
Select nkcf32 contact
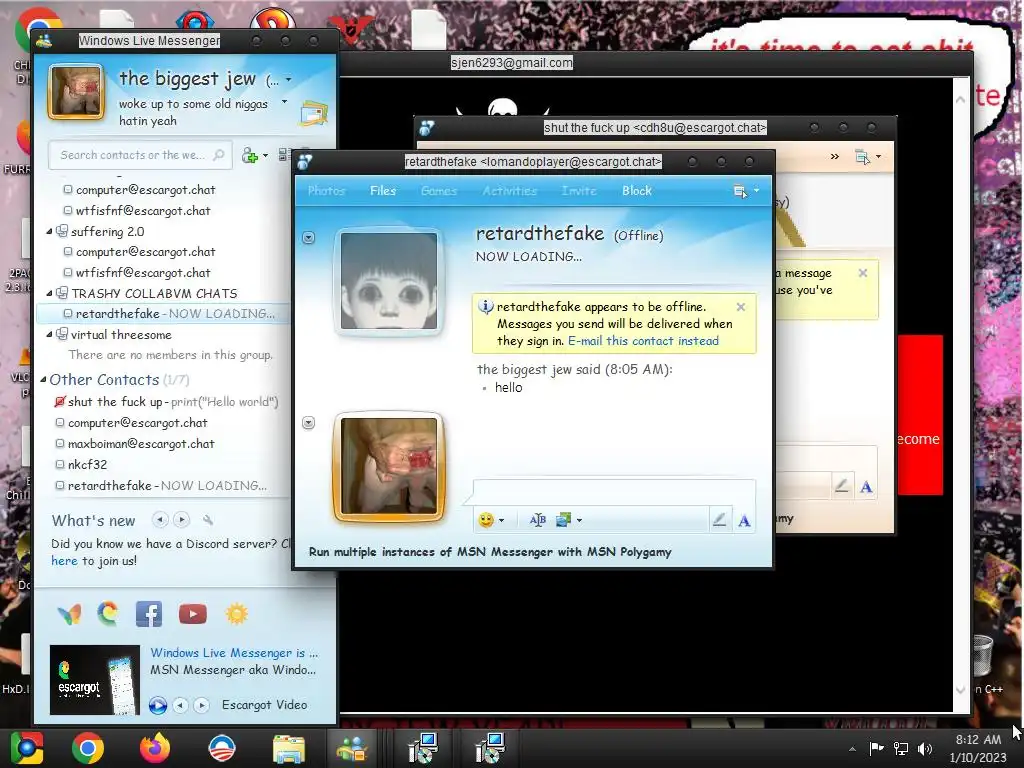click(88, 465)
